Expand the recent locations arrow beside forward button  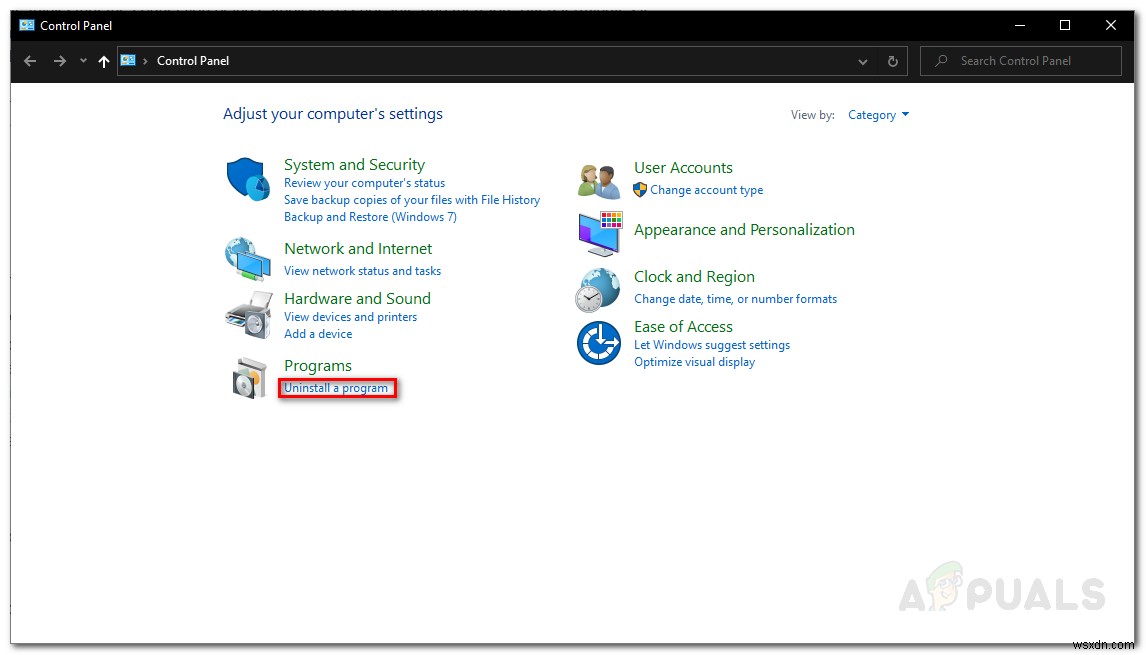pyautogui.click(x=83, y=61)
